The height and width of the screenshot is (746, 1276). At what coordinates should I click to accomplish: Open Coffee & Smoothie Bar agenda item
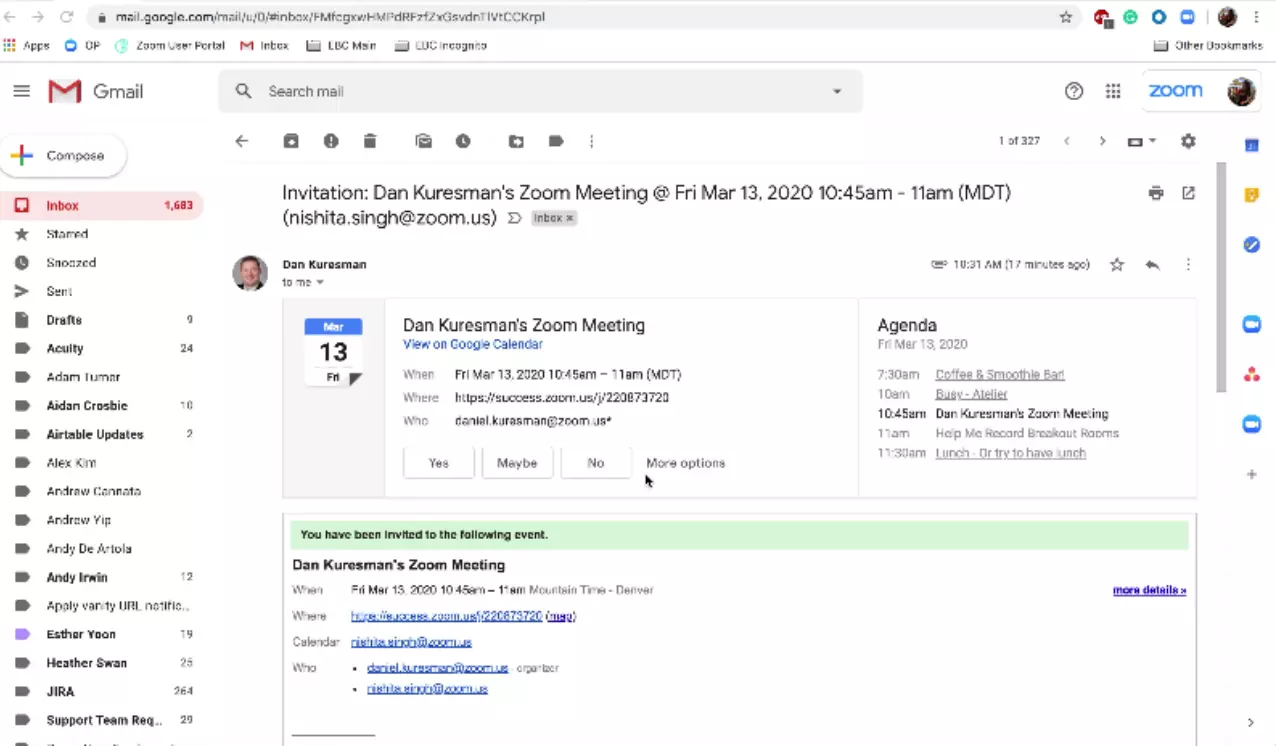1000,374
